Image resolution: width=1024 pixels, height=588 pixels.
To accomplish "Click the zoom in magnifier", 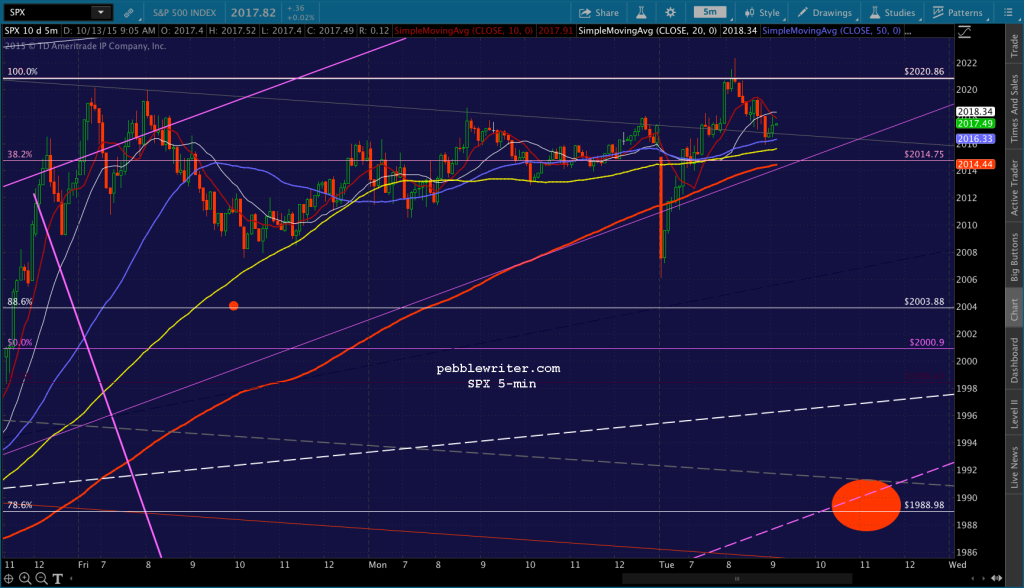I will (x=25, y=578).
